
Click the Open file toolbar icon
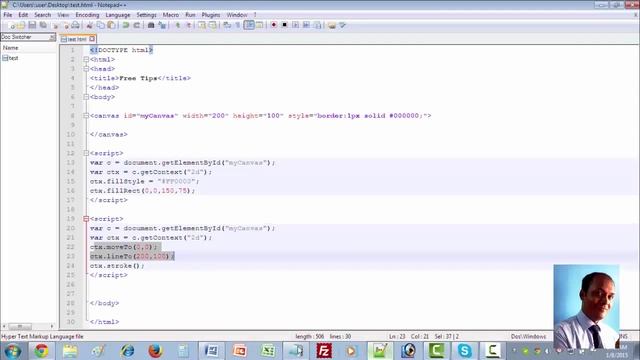(21, 25)
